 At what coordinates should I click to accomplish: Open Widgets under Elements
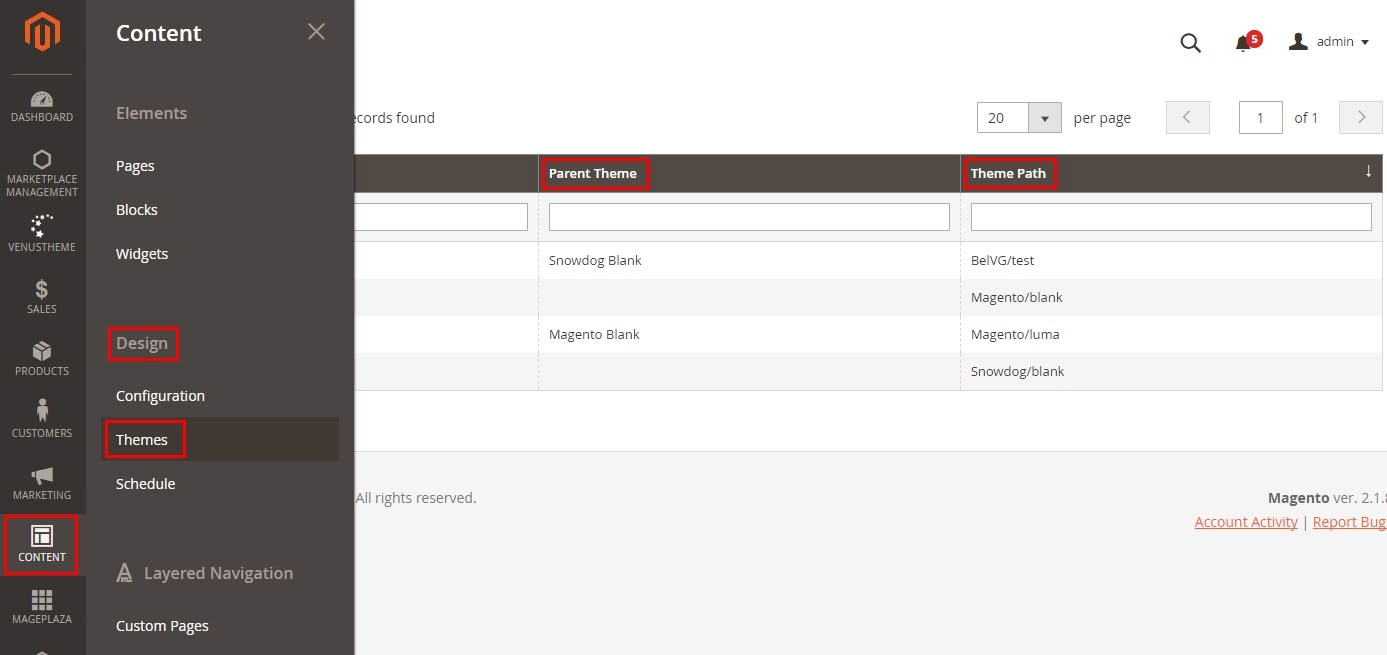(142, 254)
